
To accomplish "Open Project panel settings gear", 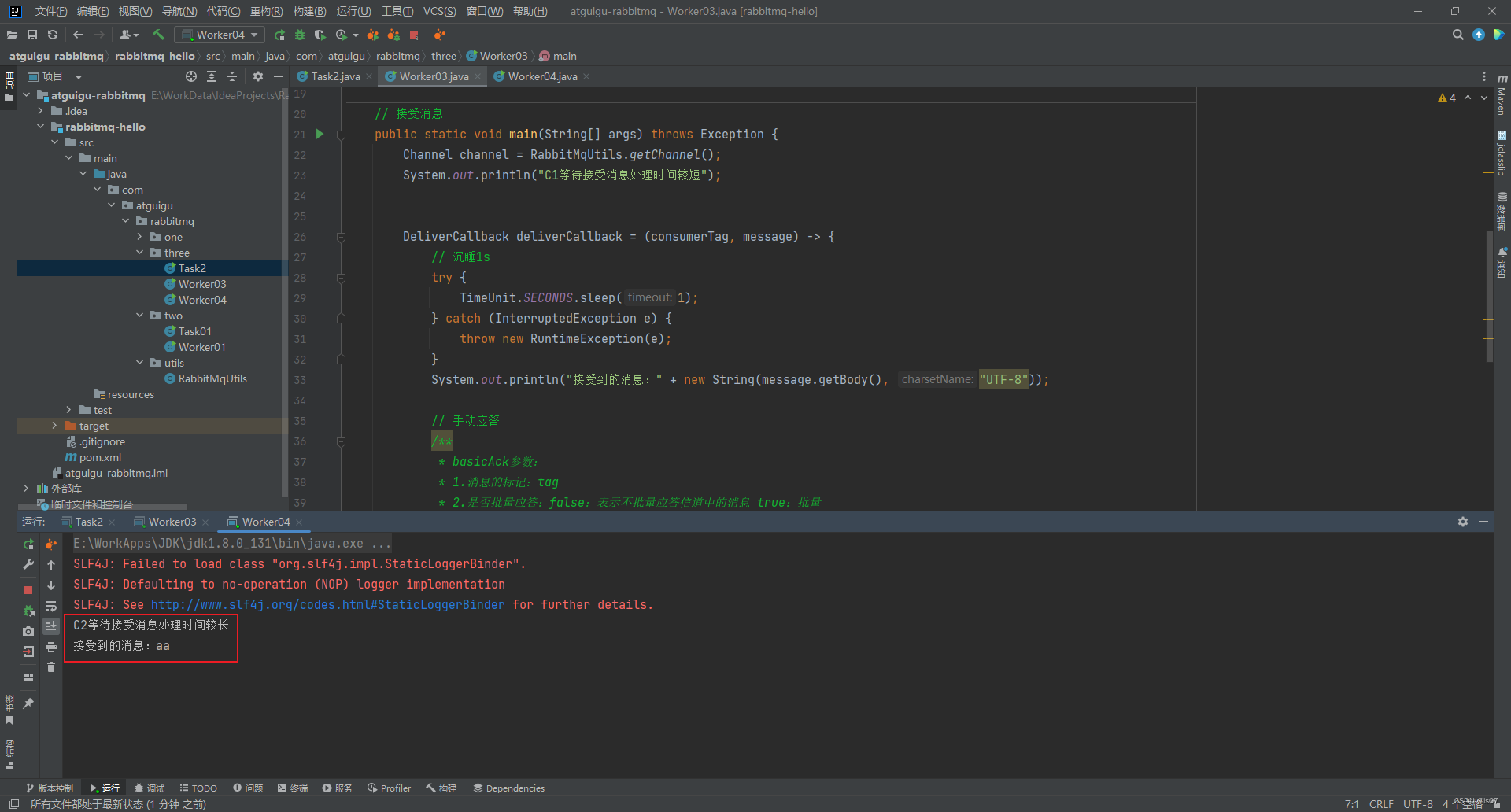I will tap(258, 76).
